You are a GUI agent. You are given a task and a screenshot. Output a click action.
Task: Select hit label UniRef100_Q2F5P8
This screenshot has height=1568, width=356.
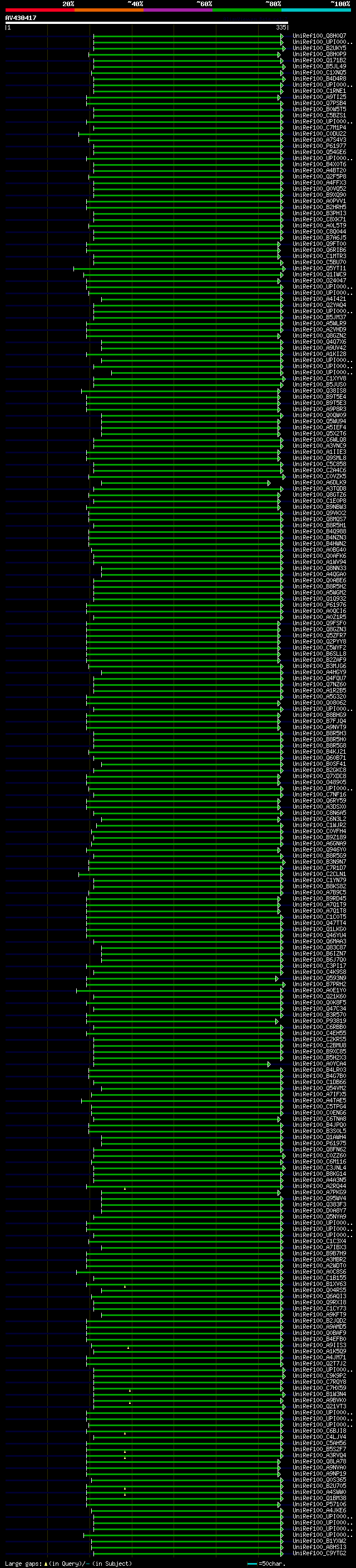[x=319, y=176]
